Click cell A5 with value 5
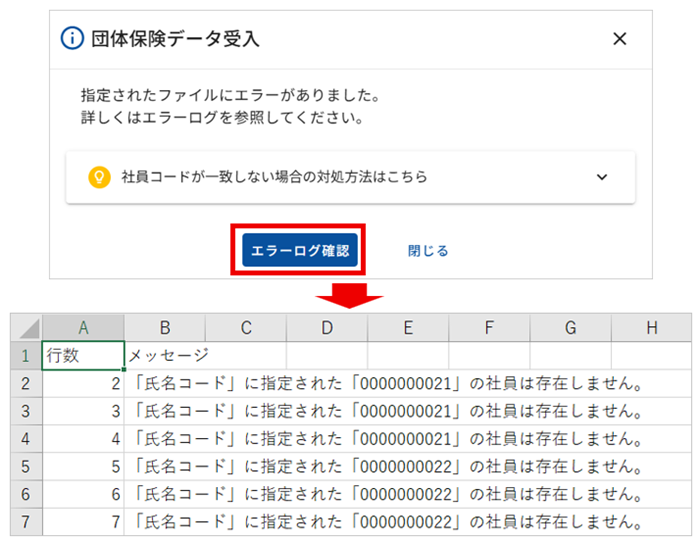Screen dimensions: 700x543 click(x=83, y=467)
